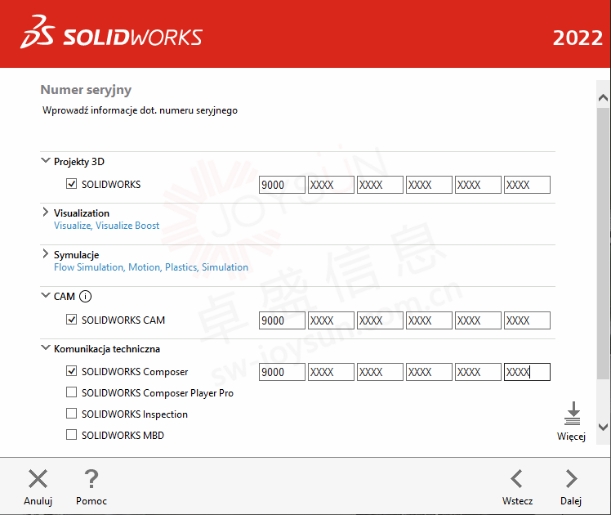The image size is (611, 515).
Task: Focus last SOLIDWORKS Composer serial field
Action: pos(527,372)
